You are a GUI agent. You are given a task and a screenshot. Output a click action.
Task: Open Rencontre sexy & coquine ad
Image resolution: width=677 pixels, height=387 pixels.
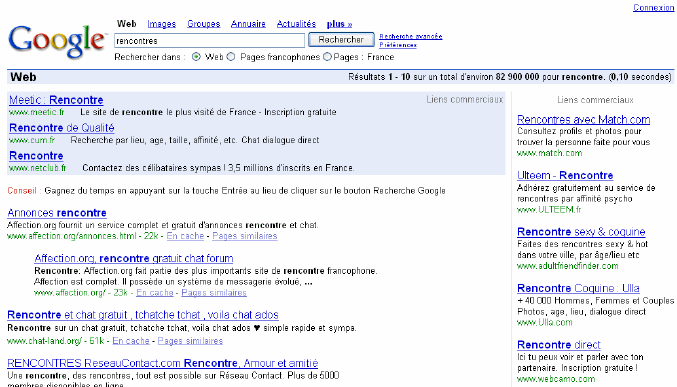581,232
